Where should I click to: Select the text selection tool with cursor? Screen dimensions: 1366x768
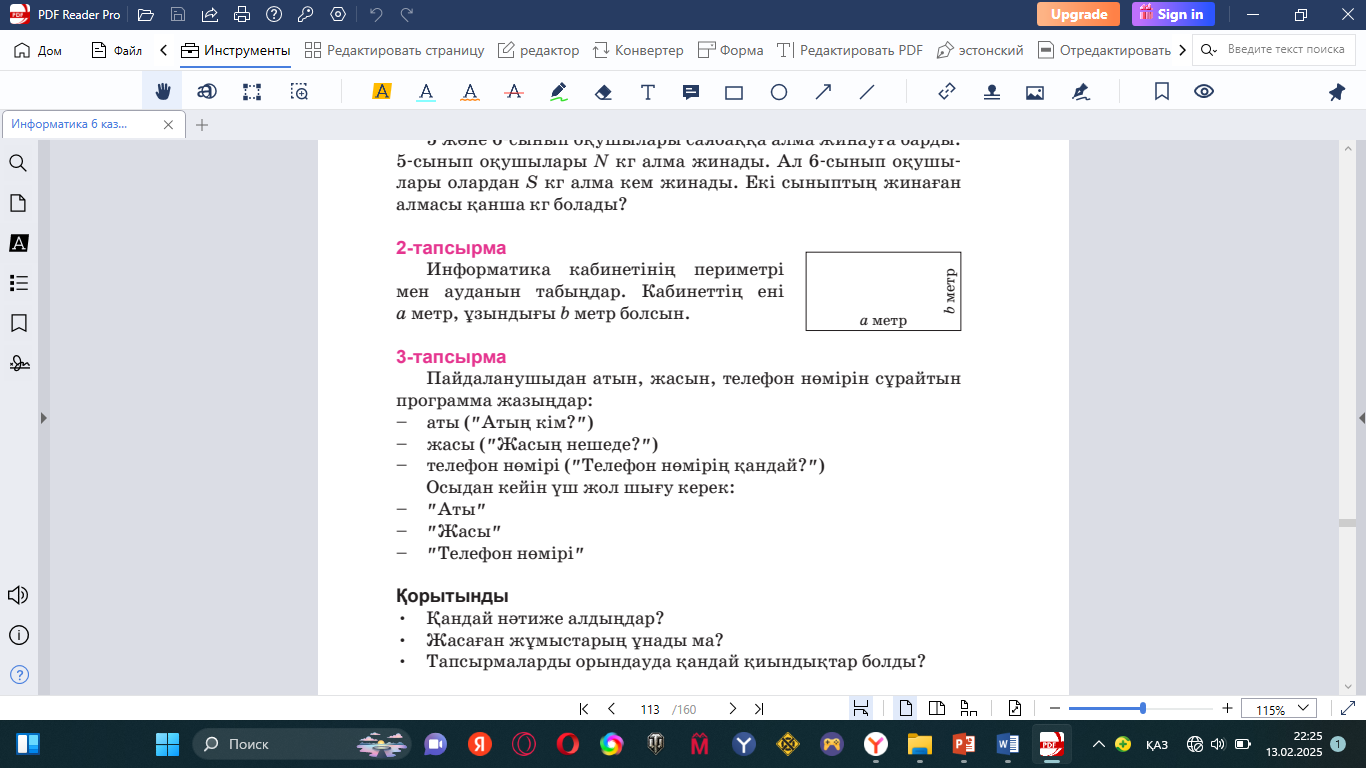[x=207, y=92]
